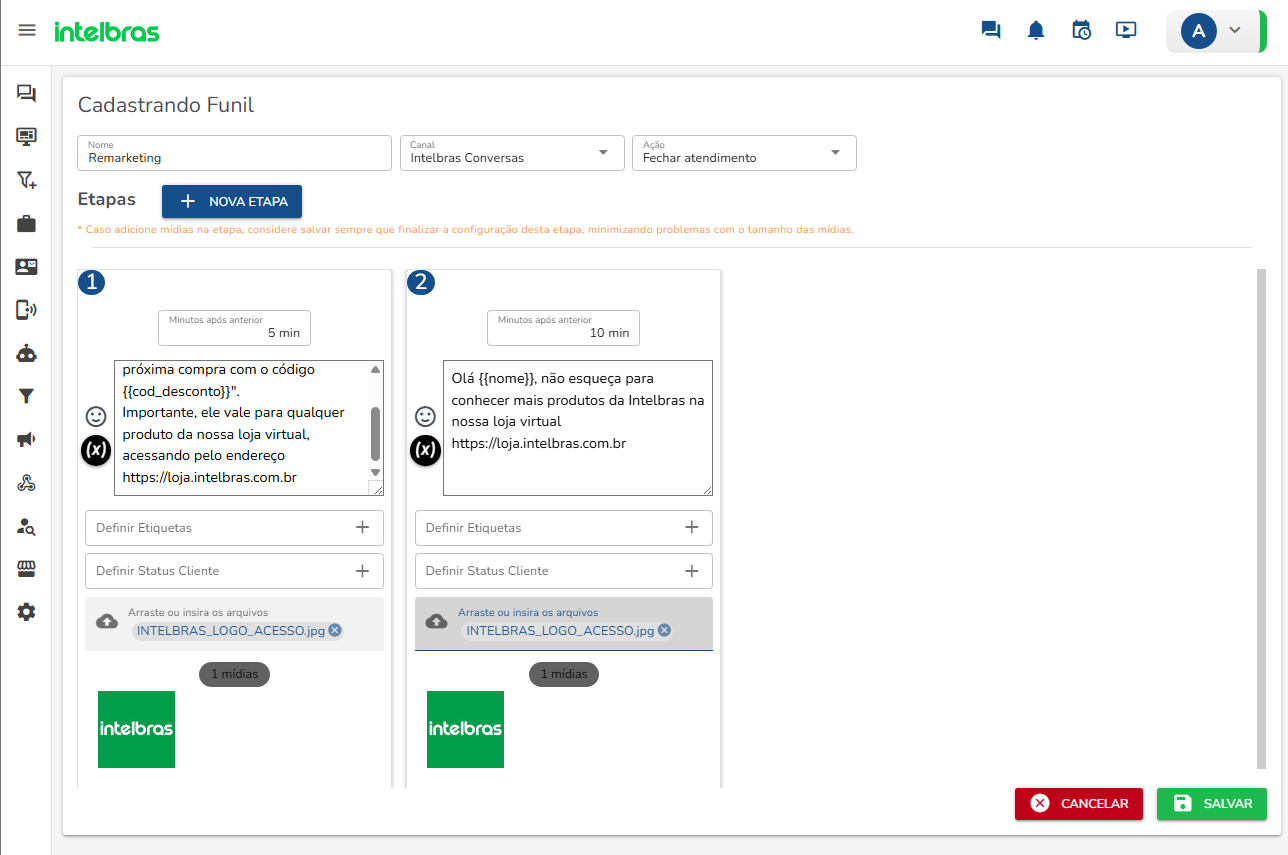Open the phone connection icon in sidebar
The image size is (1288, 855).
pos(26,309)
